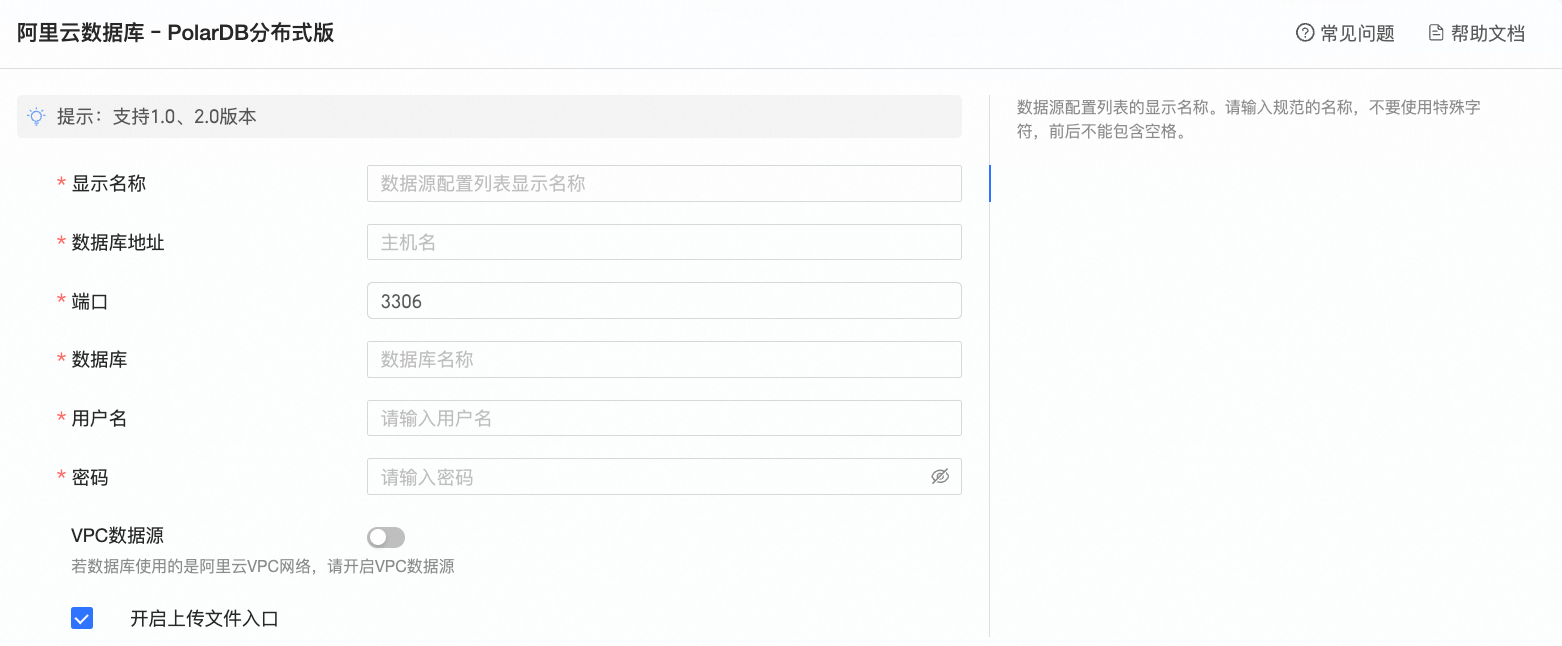
Task: Focus the 密码 input field
Action: [664, 477]
